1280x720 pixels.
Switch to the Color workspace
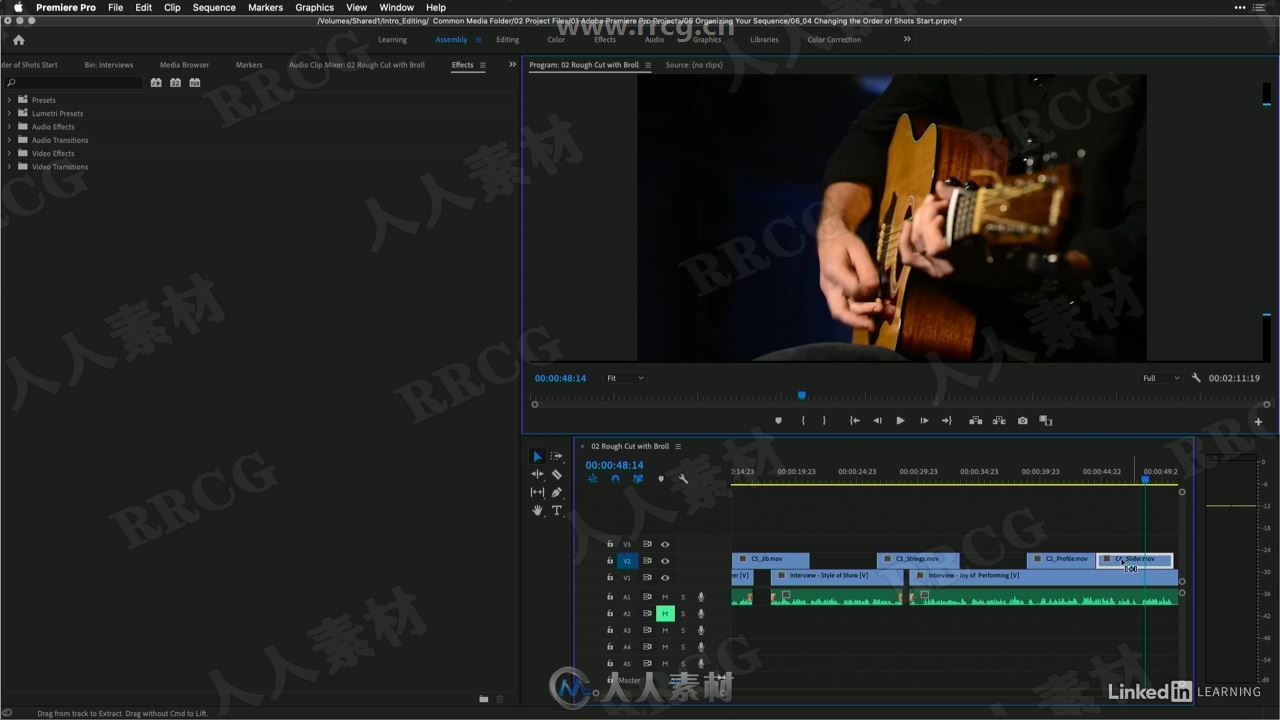(556, 40)
